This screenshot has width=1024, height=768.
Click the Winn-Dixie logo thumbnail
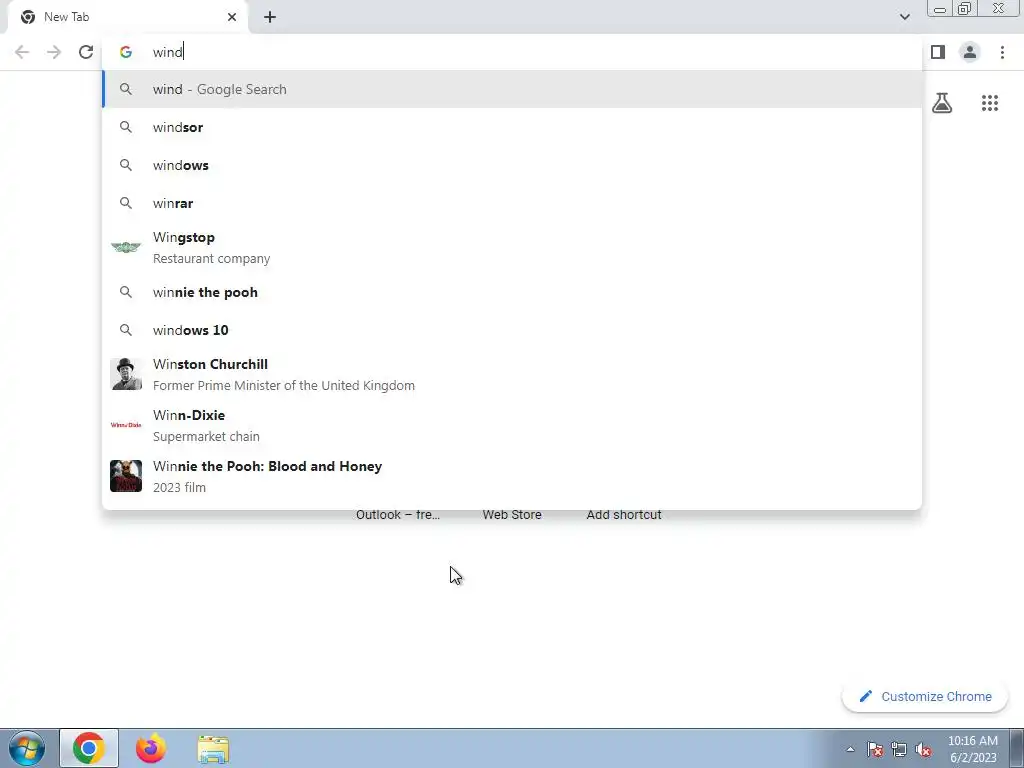pyautogui.click(x=125, y=425)
